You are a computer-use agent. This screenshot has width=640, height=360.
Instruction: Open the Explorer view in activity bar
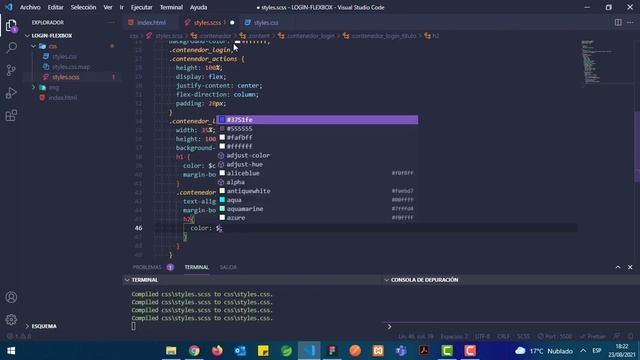click(x=11, y=26)
